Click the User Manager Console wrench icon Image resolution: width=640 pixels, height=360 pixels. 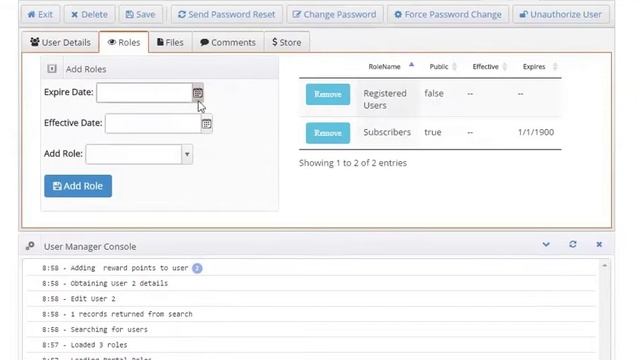pos(30,246)
